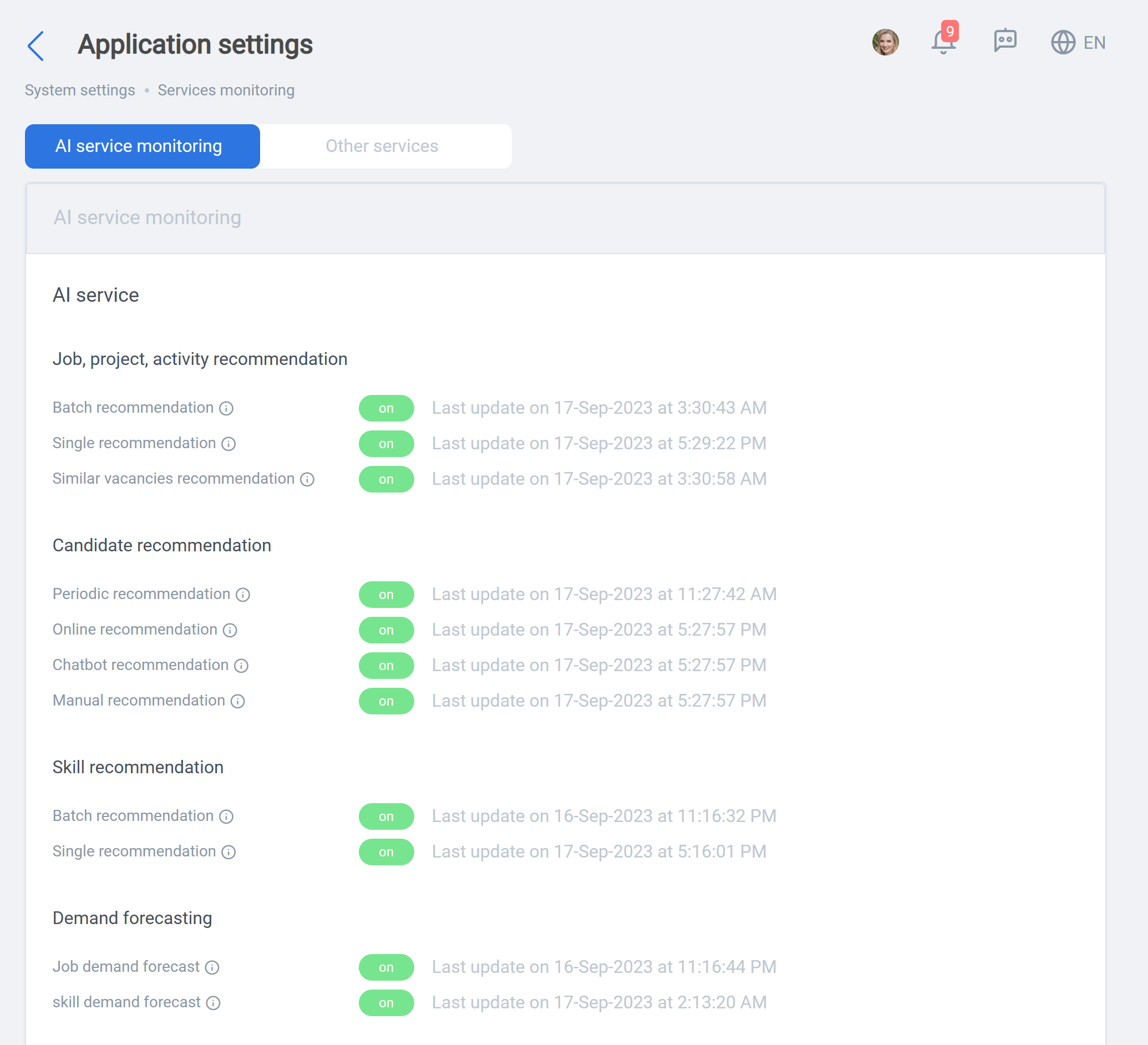The image size is (1148, 1045).
Task: Open System settings breadcrumb
Action: click(80, 90)
